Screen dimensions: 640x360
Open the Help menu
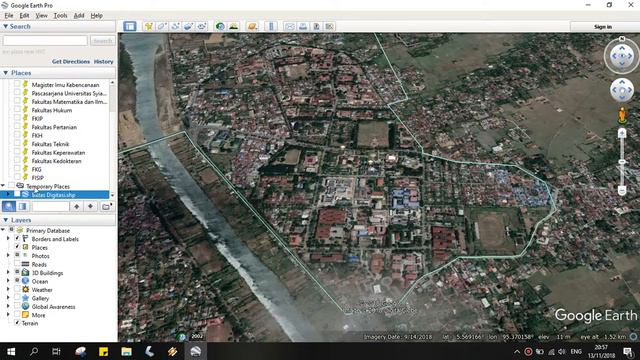point(96,16)
